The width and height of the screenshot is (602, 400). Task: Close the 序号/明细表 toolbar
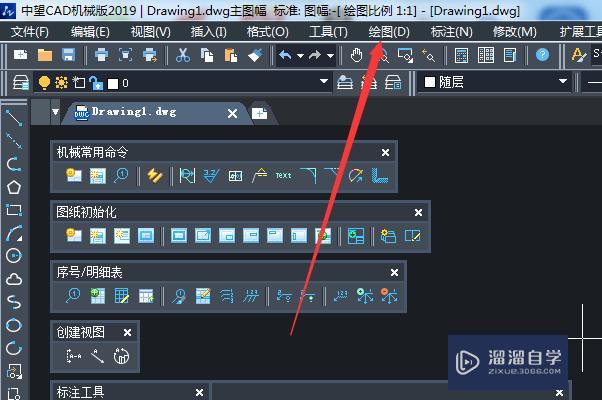394,273
